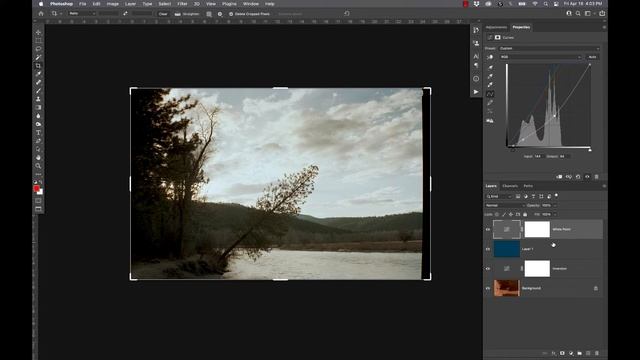
Task: Create new adjustment layer icon in Layers footer
Action: point(571,353)
